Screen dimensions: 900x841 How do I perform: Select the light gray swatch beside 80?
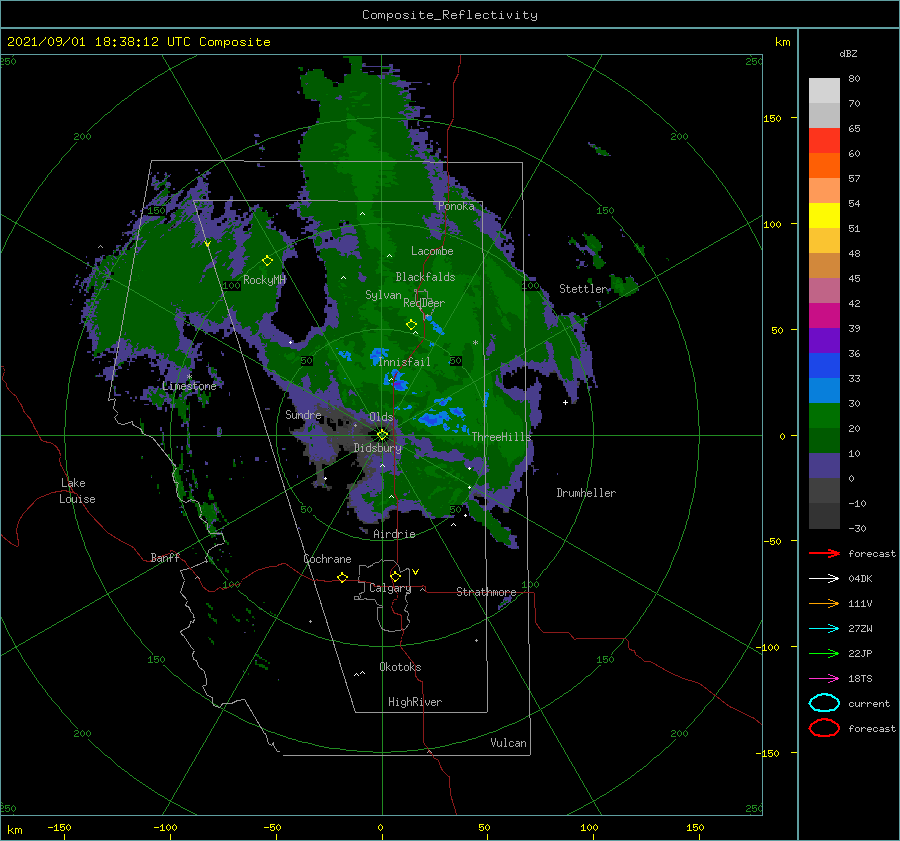[x=824, y=91]
